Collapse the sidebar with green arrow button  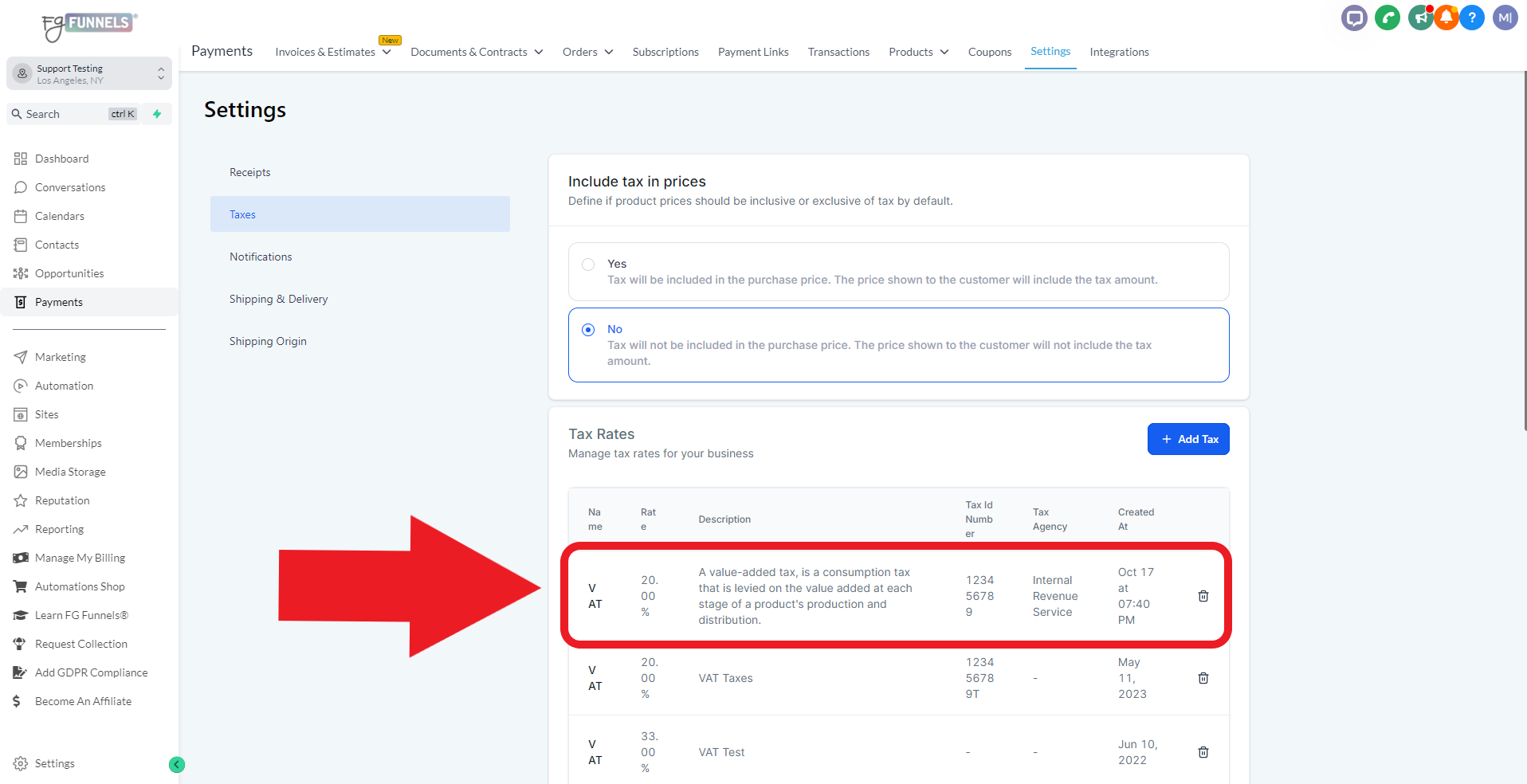click(x=177, y=765)
